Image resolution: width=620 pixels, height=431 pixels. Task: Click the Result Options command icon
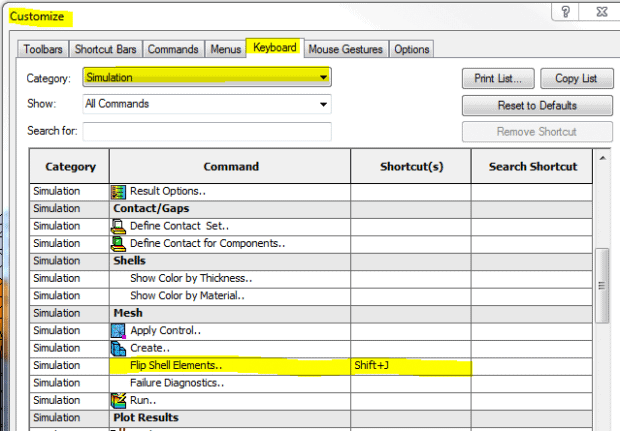click(119, 191)
